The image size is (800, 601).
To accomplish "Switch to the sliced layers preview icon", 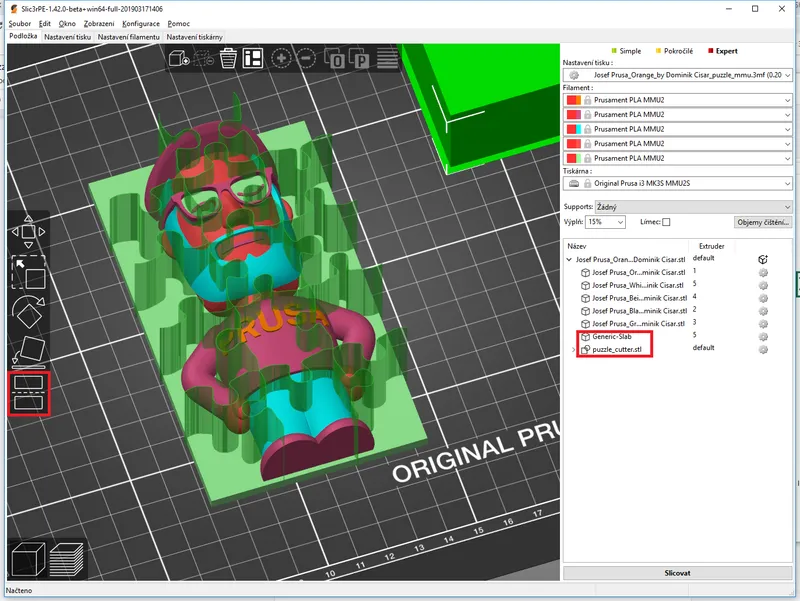I will (x=66, y=558).
